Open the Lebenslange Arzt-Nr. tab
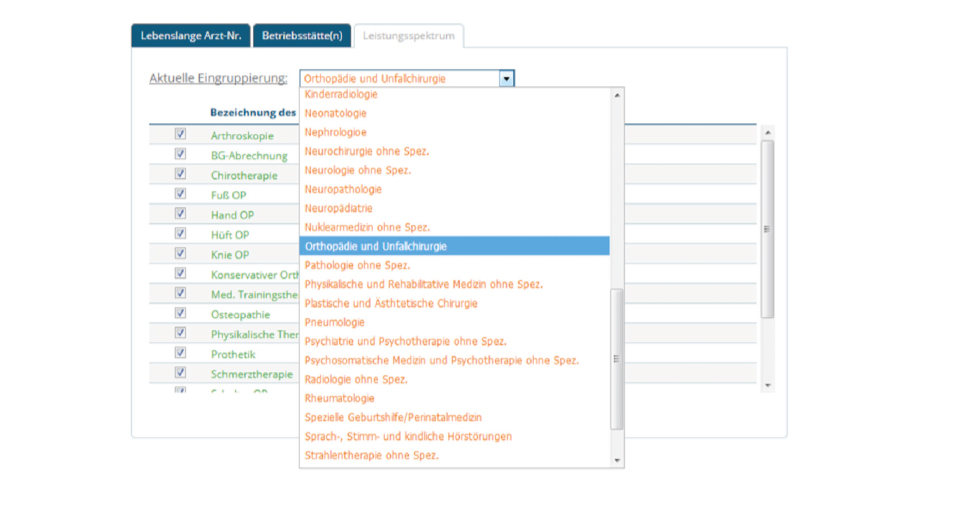Image resolution: width=980 pixels, height=525 pixels. (x=190, y=36)
